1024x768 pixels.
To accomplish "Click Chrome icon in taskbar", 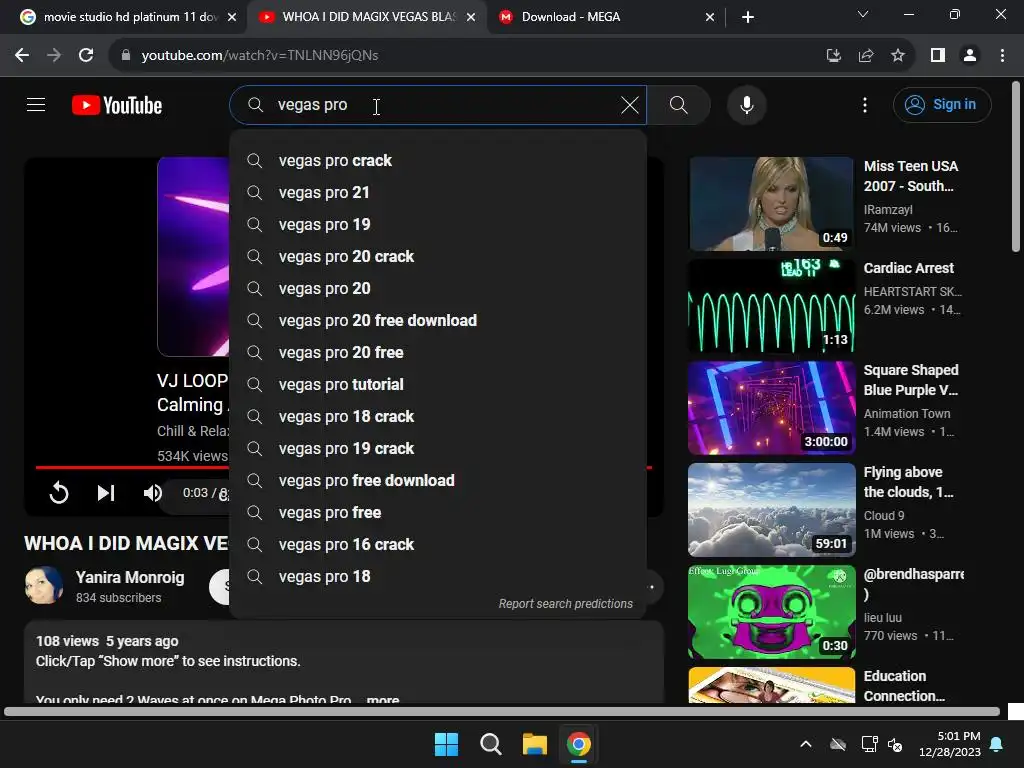I will point(579,744).
